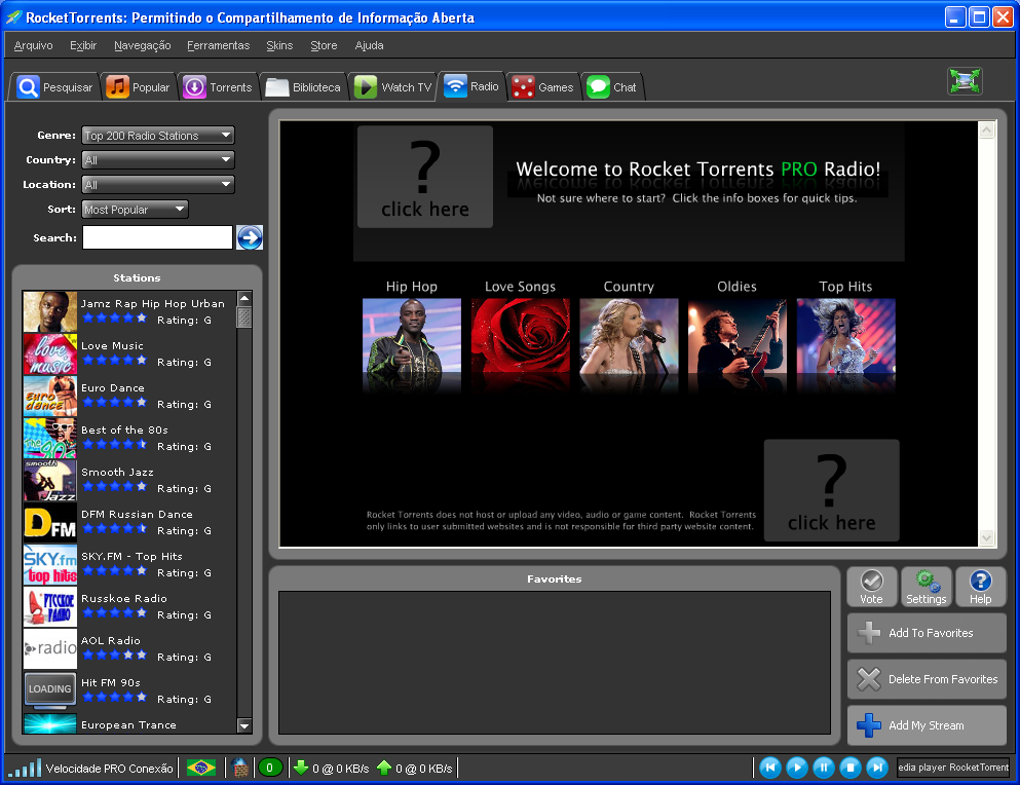
Task: Click the signal strength bars icon
Action: [25, 768]
